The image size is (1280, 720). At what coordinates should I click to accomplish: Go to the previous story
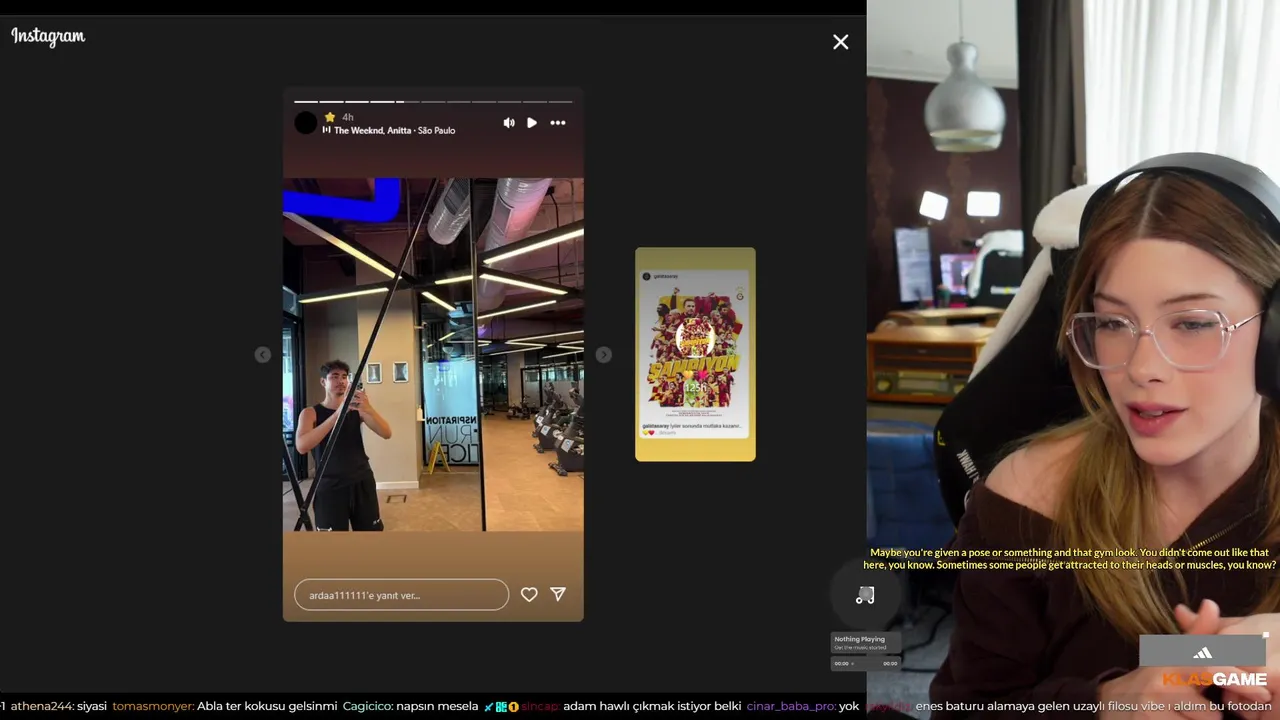click(x=262, y=355)
